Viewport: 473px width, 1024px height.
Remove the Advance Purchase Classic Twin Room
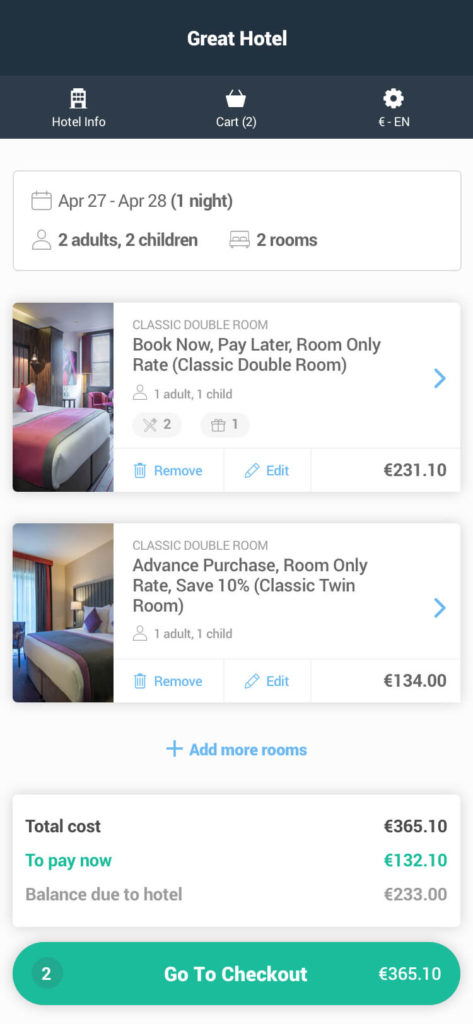click(x=168, y=681)
